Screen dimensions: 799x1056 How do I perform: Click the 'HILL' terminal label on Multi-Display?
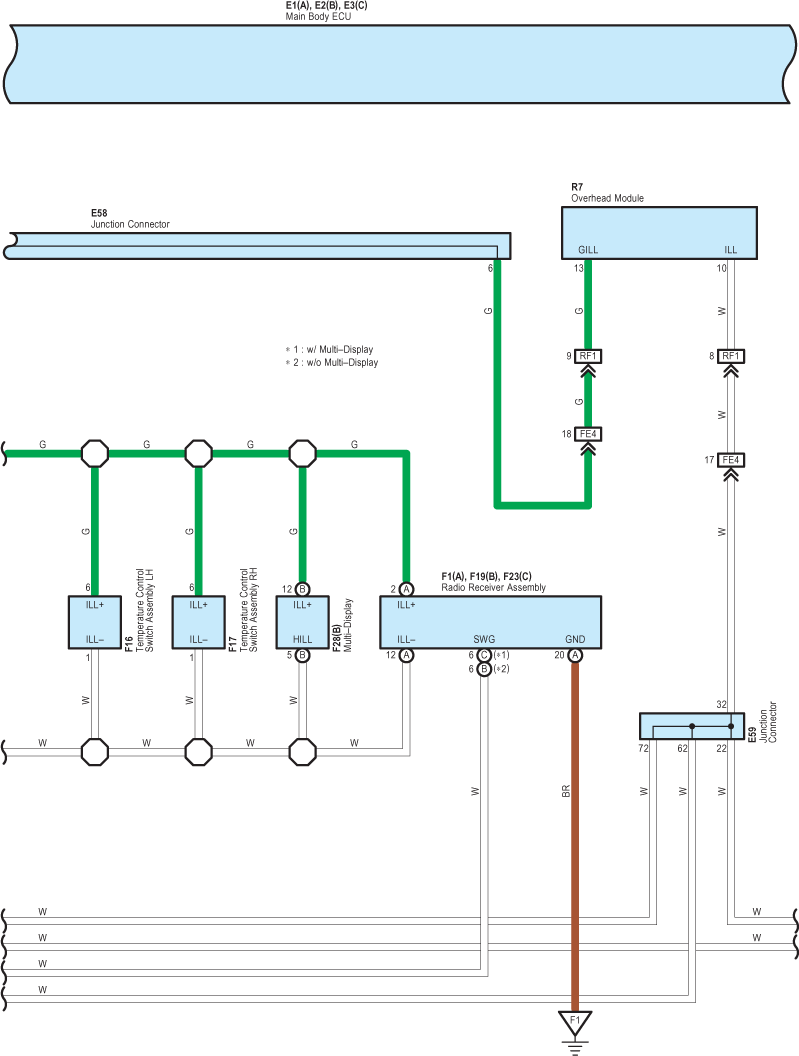click(x=302, y=639)
